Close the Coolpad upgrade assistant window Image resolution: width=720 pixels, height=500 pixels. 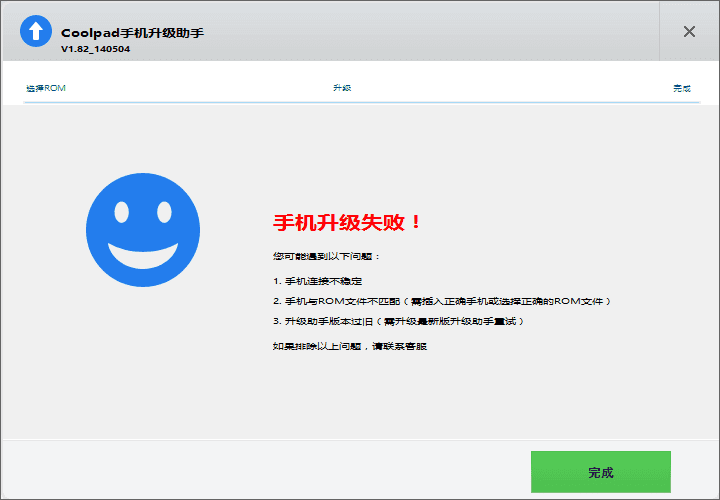click(689, 32)
